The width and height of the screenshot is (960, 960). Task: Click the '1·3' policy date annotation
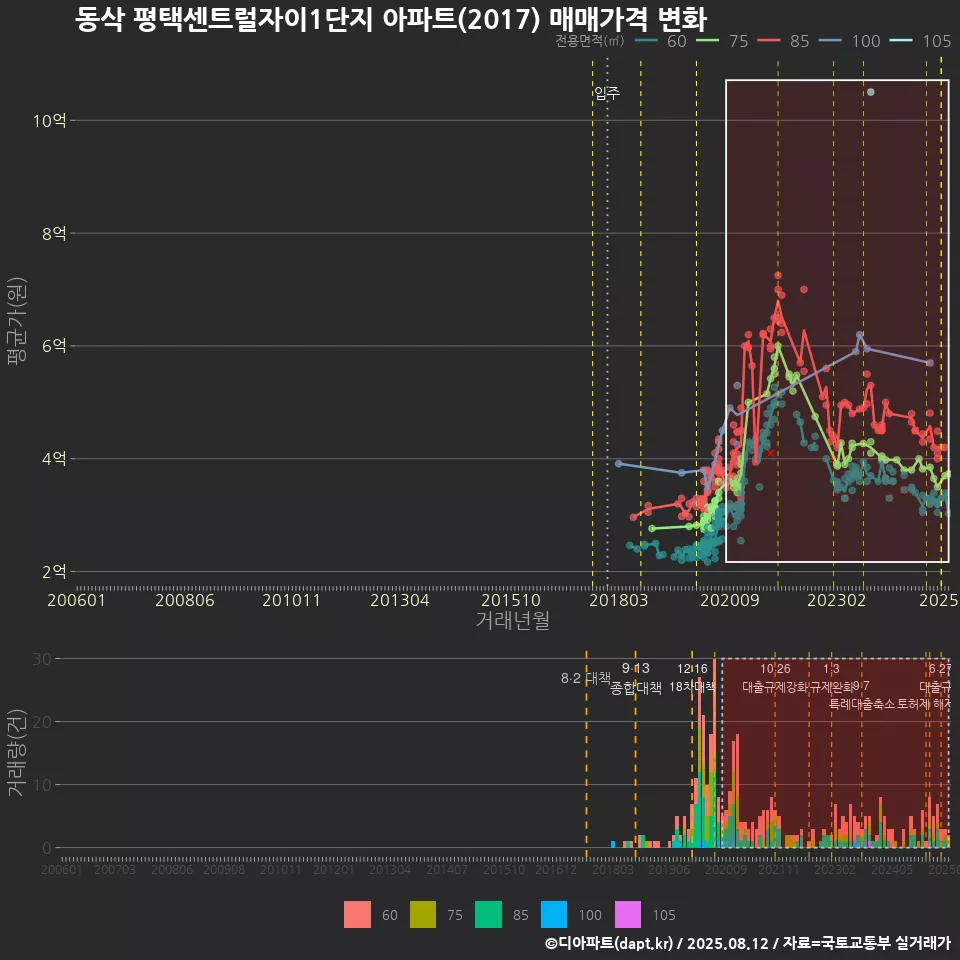(831, 669)
